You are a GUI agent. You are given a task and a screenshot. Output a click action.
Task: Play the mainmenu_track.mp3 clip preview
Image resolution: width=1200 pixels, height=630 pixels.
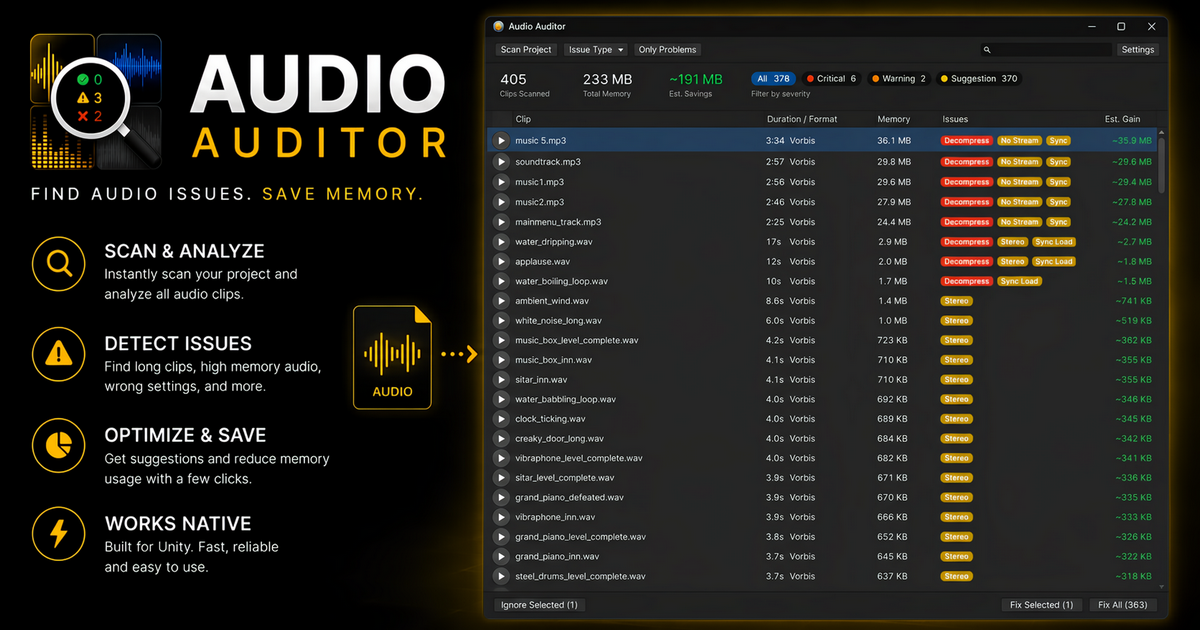click(x=502, y=222)
